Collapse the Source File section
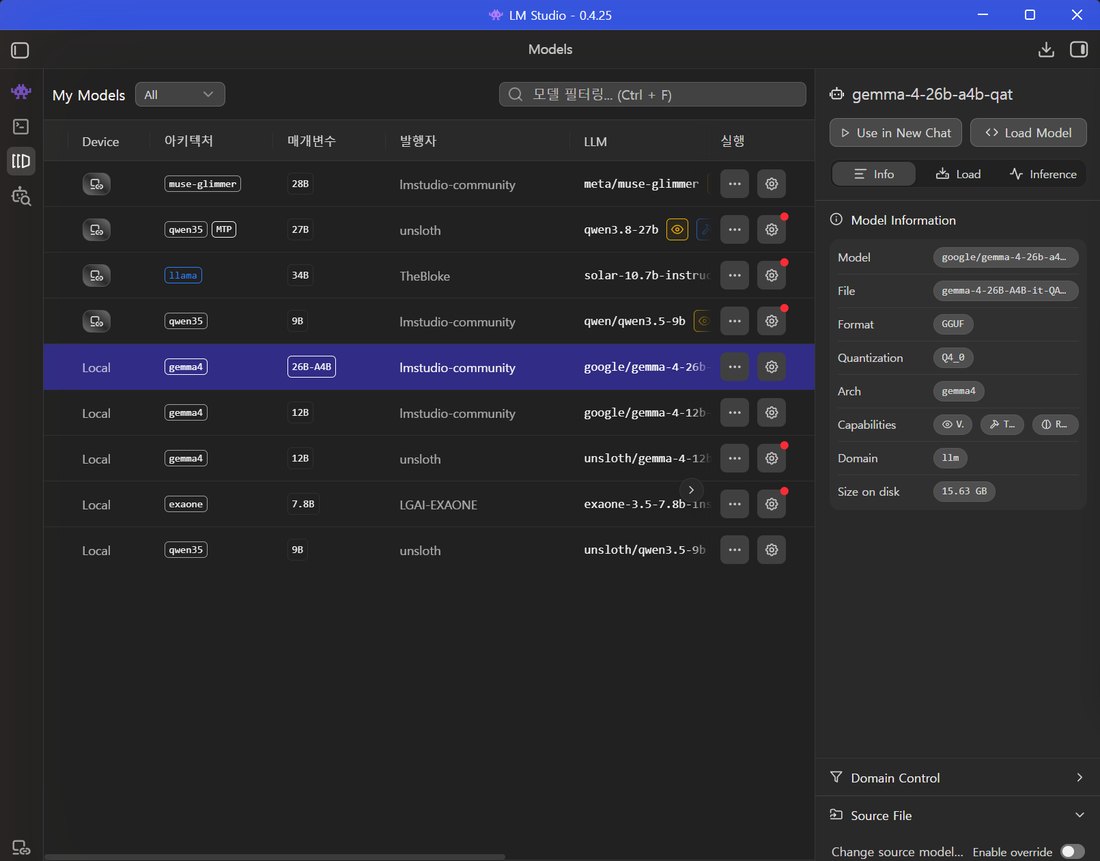 tap(957, 815)
